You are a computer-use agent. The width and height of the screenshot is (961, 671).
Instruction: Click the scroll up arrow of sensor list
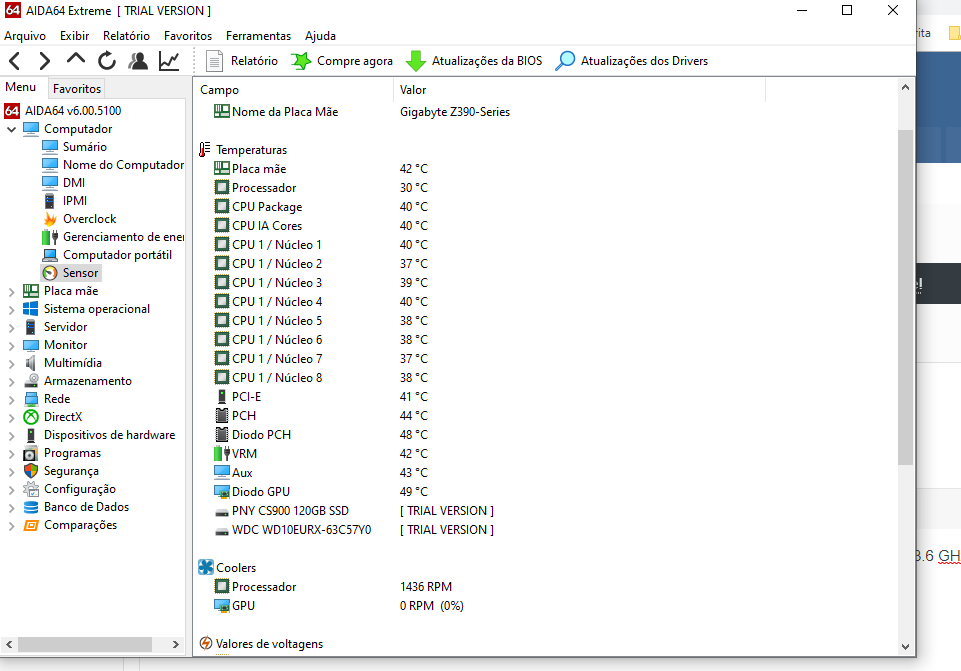click(905, 88)
